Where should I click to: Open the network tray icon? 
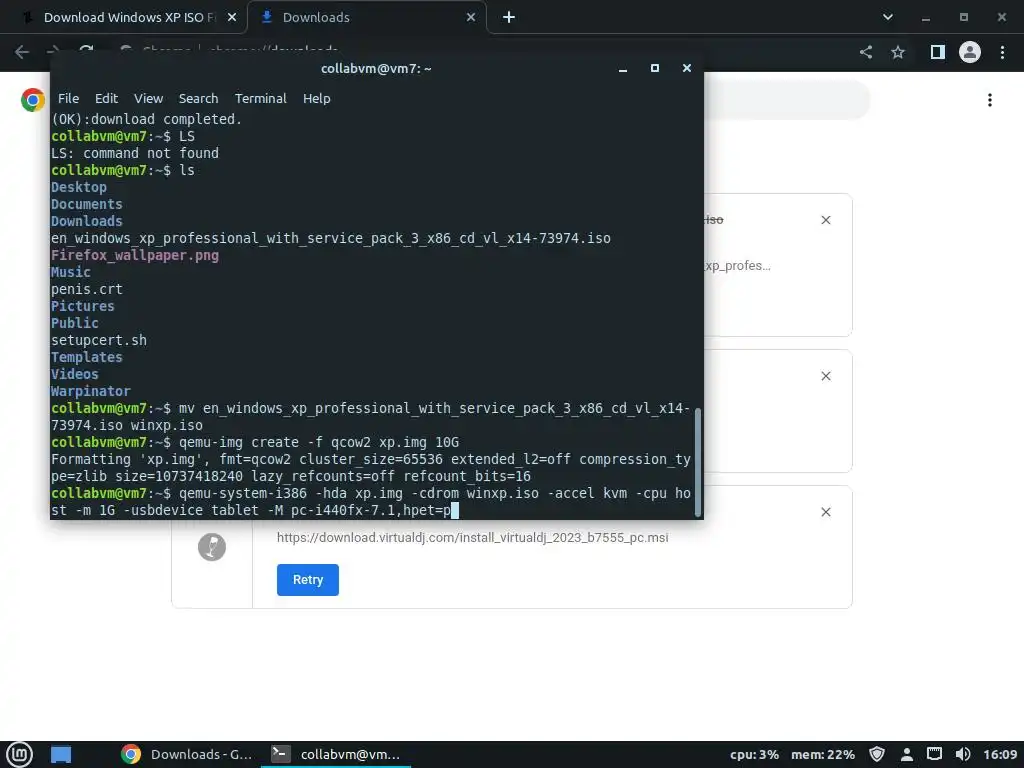935,754
